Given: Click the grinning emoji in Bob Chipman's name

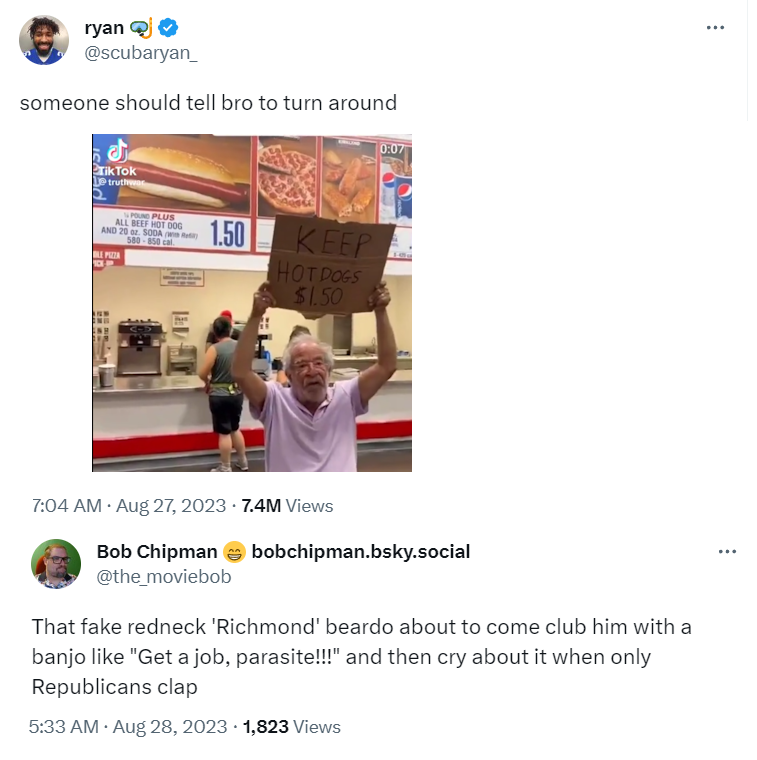Looking at the screenshot, I should tap(234, 552).
